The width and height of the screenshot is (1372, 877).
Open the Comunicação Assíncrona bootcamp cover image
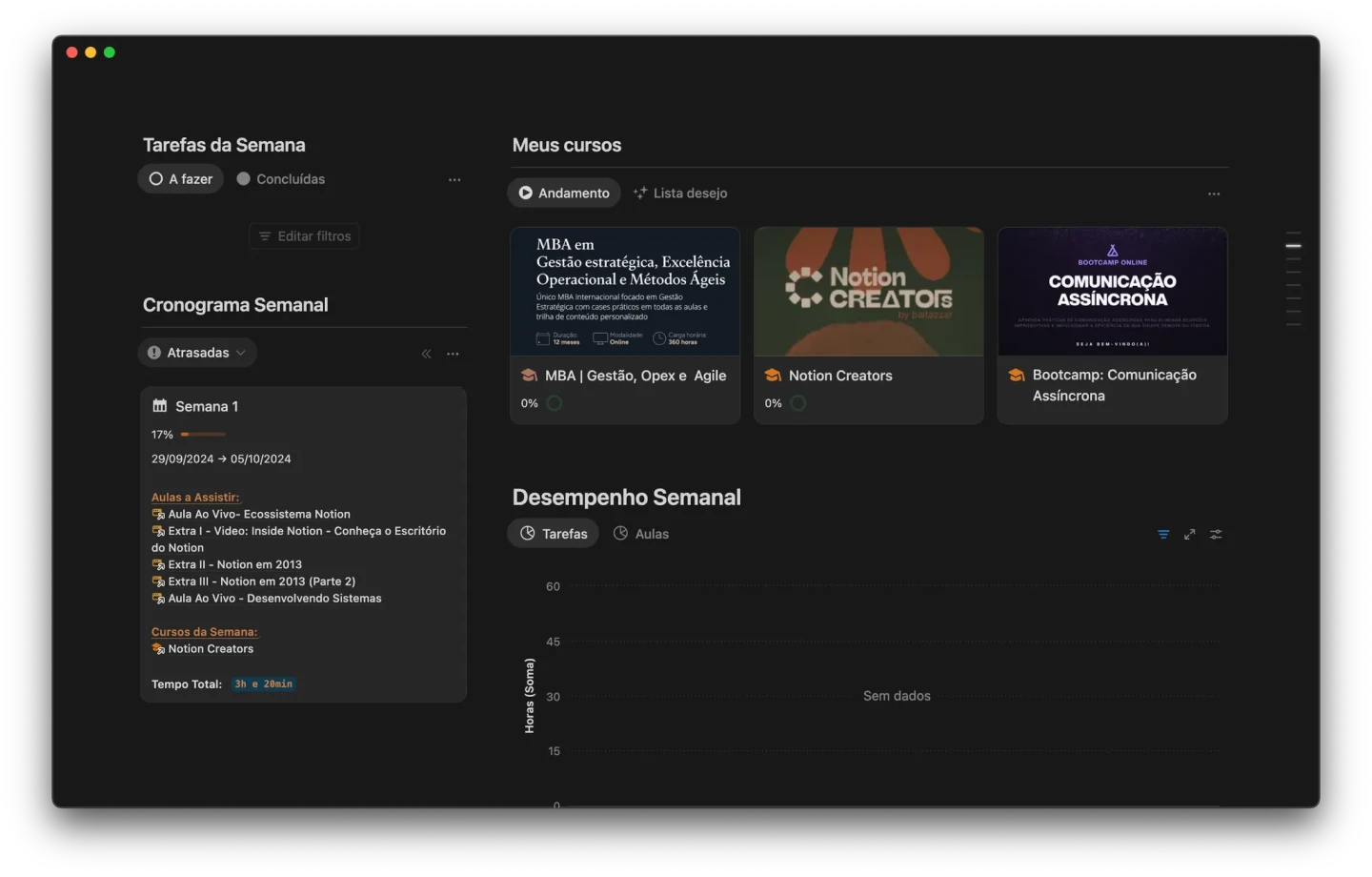click(x=1113, y=292)
